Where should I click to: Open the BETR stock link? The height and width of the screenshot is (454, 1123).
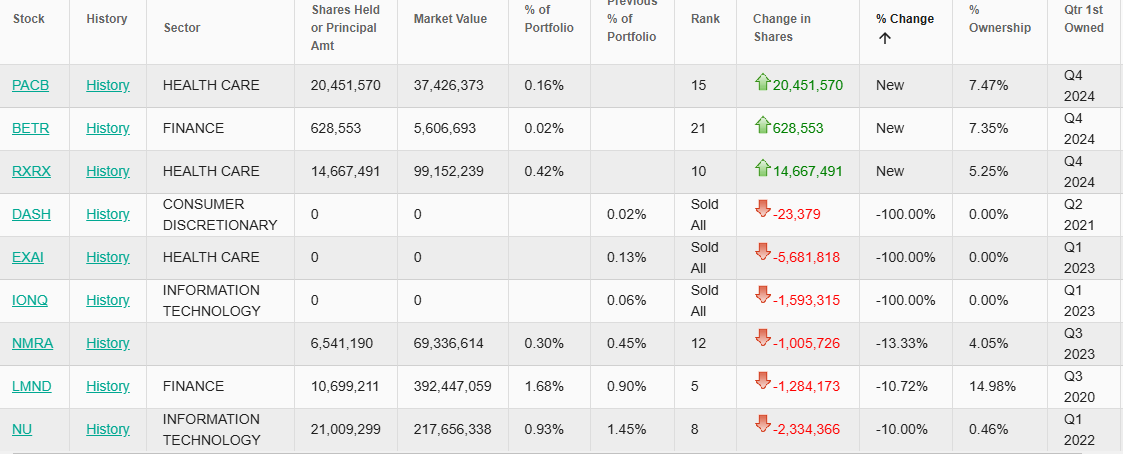pos(31,128)
